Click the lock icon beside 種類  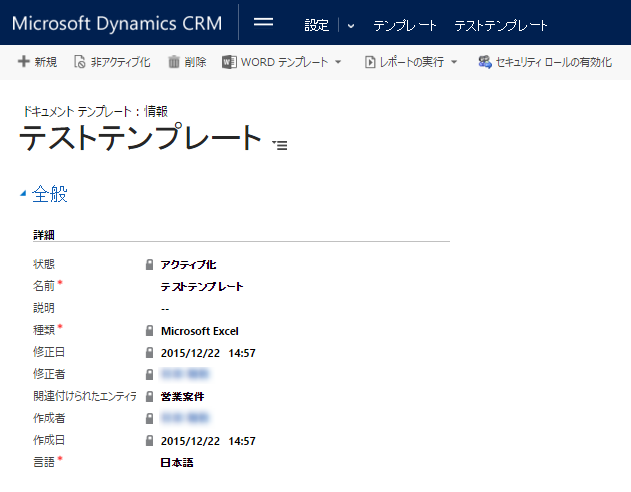[x=149, y=331]
